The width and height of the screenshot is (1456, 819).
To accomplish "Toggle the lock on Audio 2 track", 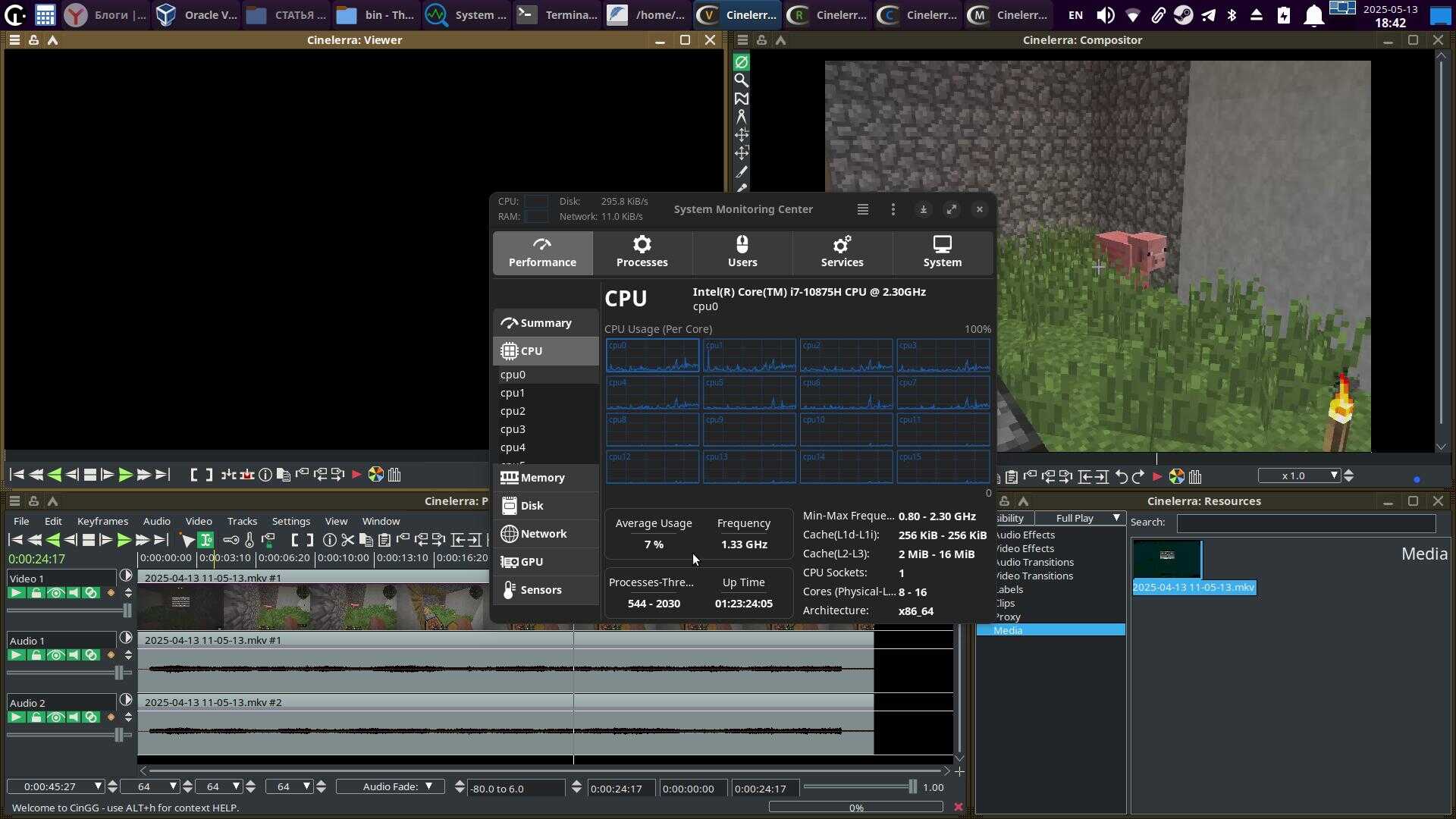I will click(36, 717).
